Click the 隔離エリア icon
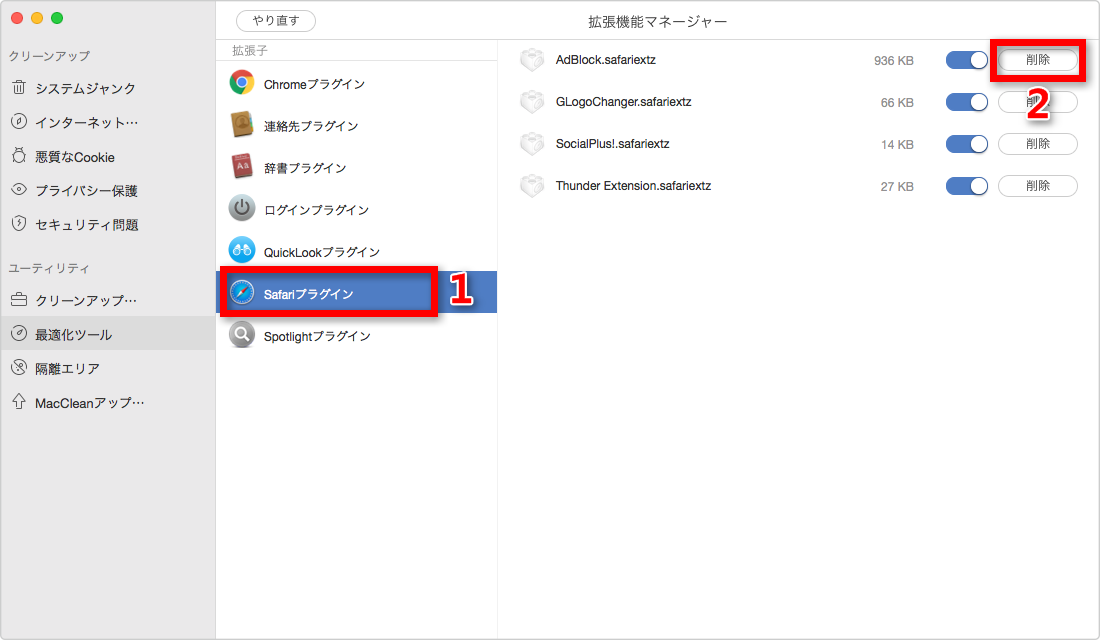 [x=19, y=367]
